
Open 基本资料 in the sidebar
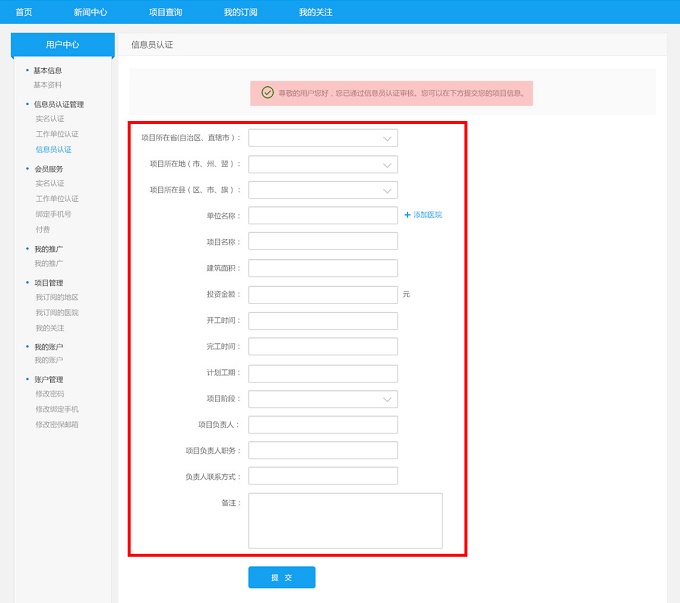click(48, 85)
